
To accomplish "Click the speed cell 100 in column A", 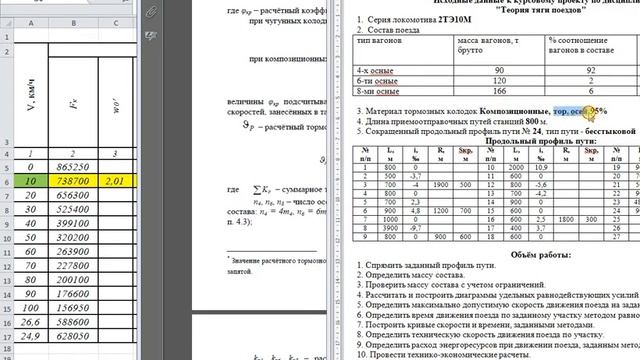I will tap(31, 308).
